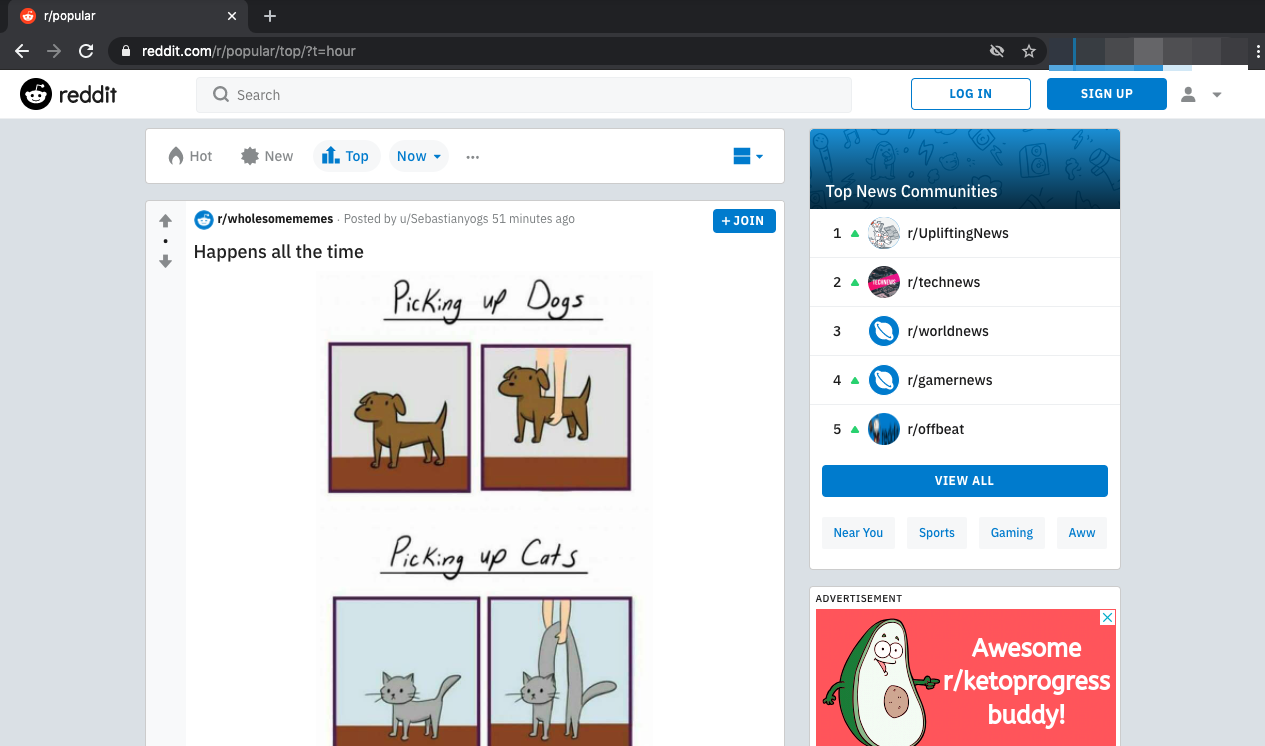Select the Hot sorting icon
1265x746 pixels.
tap(174, 155)
